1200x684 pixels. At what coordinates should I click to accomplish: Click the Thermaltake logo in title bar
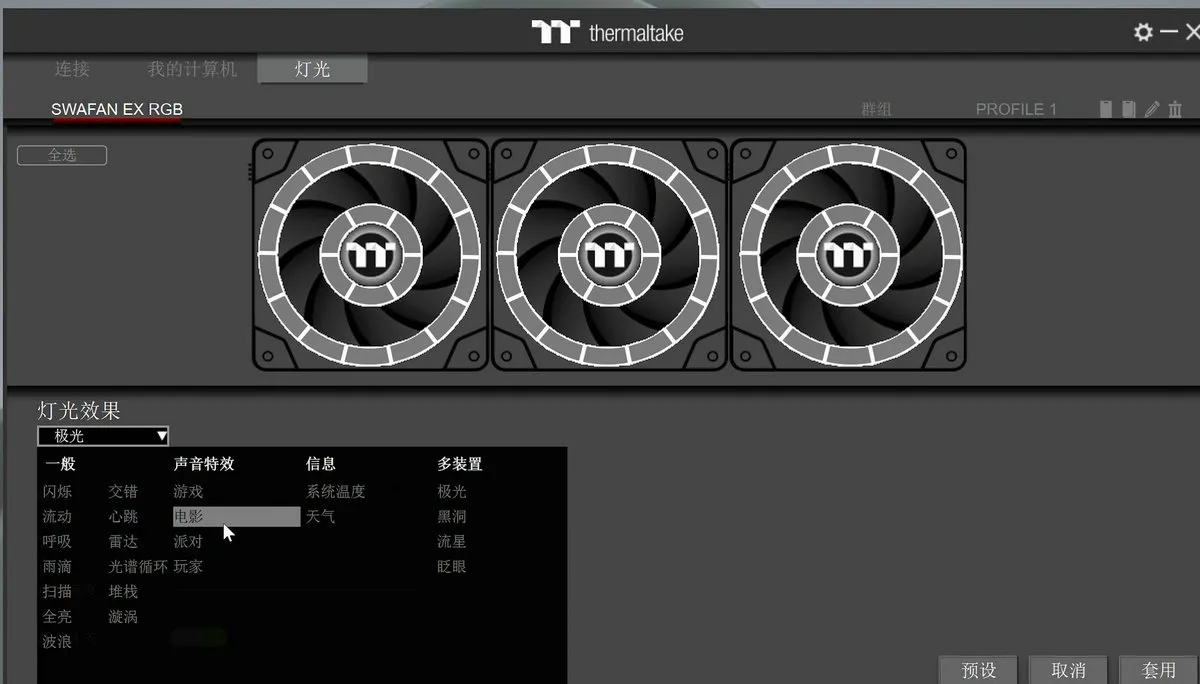point(607,32)
